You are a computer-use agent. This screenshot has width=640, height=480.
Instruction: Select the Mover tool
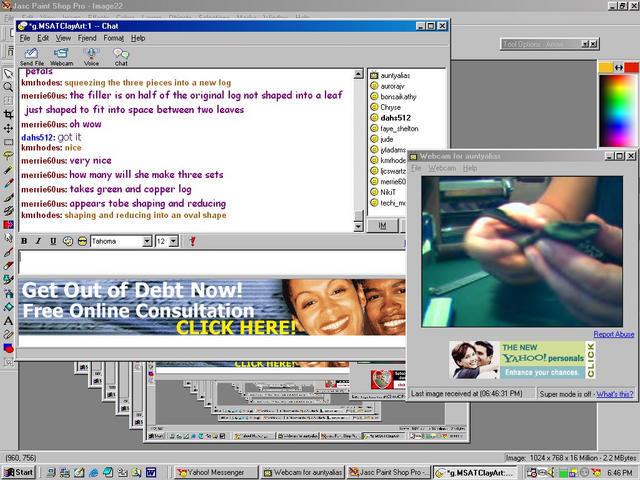tap(8, 129)
